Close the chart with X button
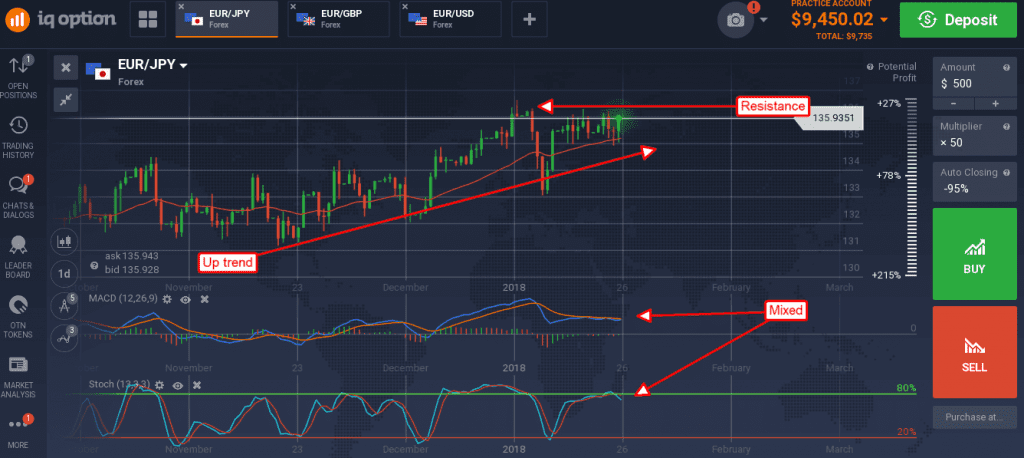Screen dimensions: 1024x458 pyautogui.click(x=65, y=67)
